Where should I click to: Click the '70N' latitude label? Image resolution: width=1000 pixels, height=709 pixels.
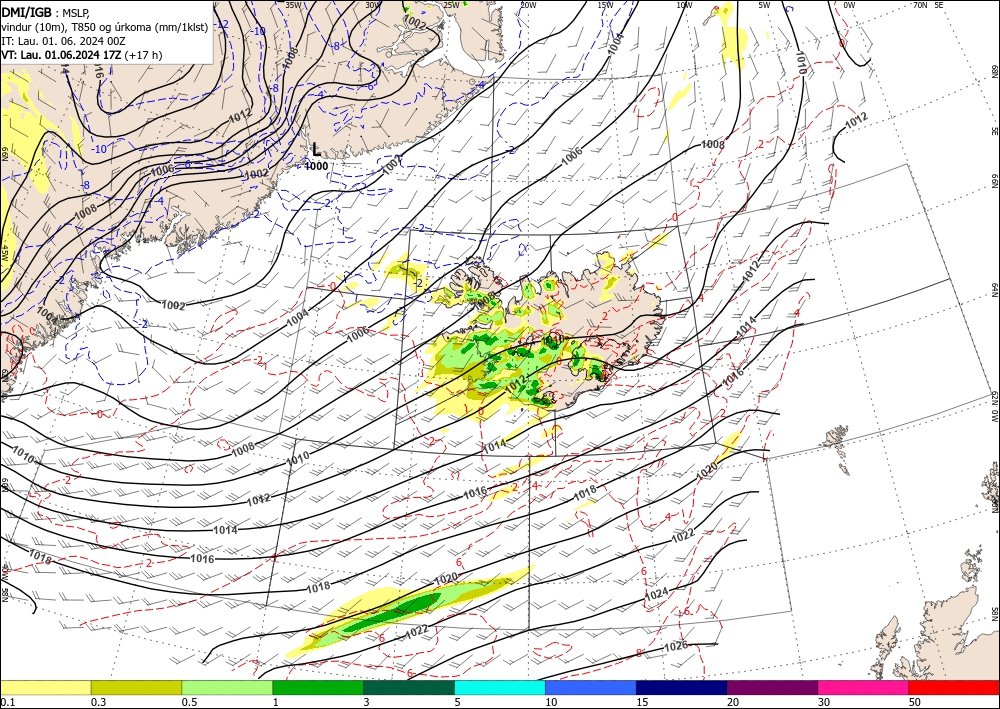coord(920,4)
